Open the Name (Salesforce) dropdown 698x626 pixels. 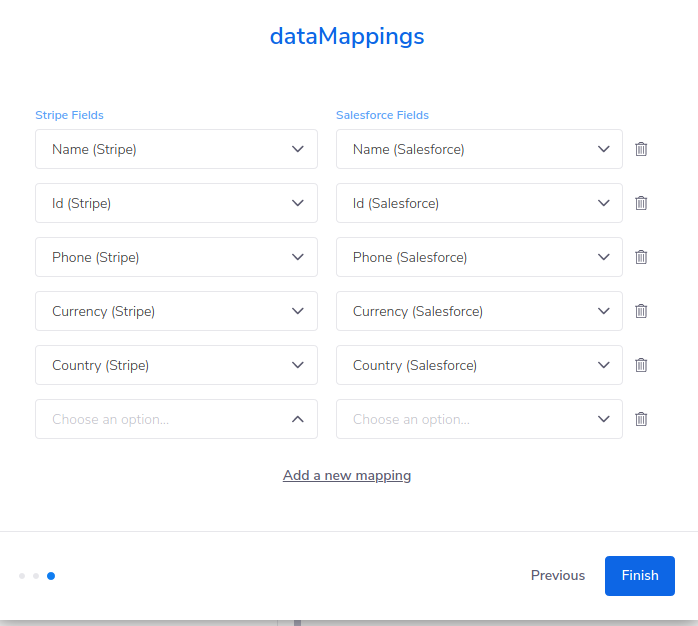[x=479, y=149]
